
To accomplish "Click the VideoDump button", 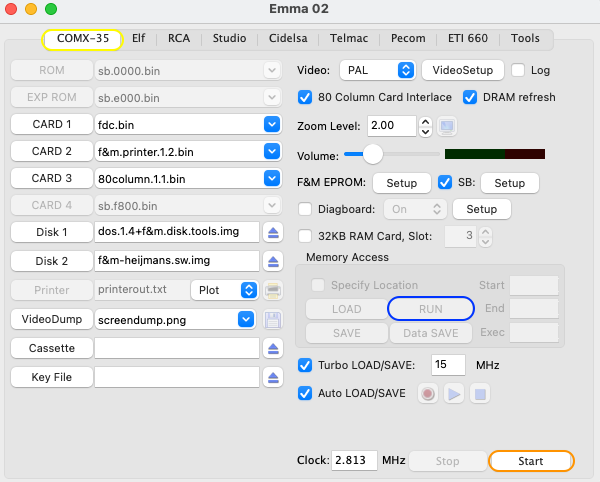I will coord(52,319).
